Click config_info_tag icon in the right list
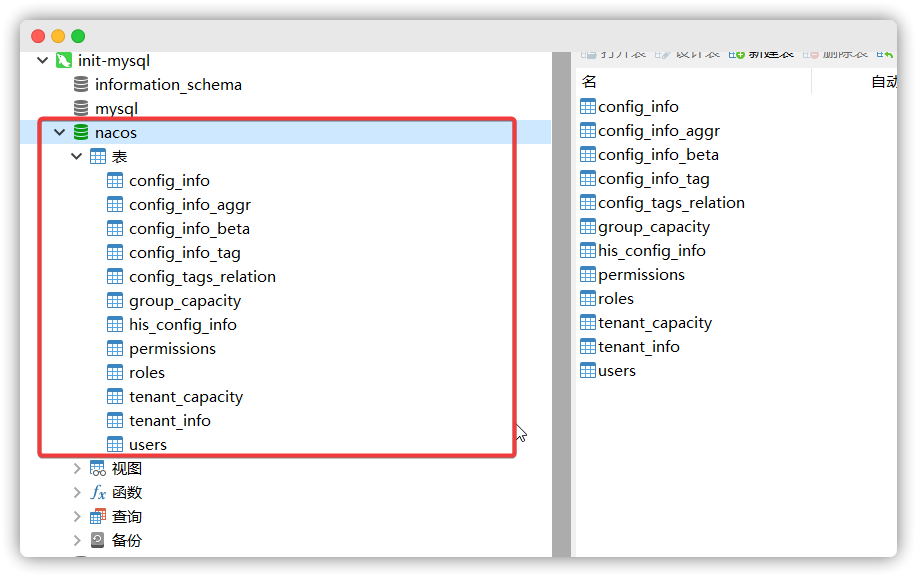Viewport: 917px width, 577px height. (588, 178)
